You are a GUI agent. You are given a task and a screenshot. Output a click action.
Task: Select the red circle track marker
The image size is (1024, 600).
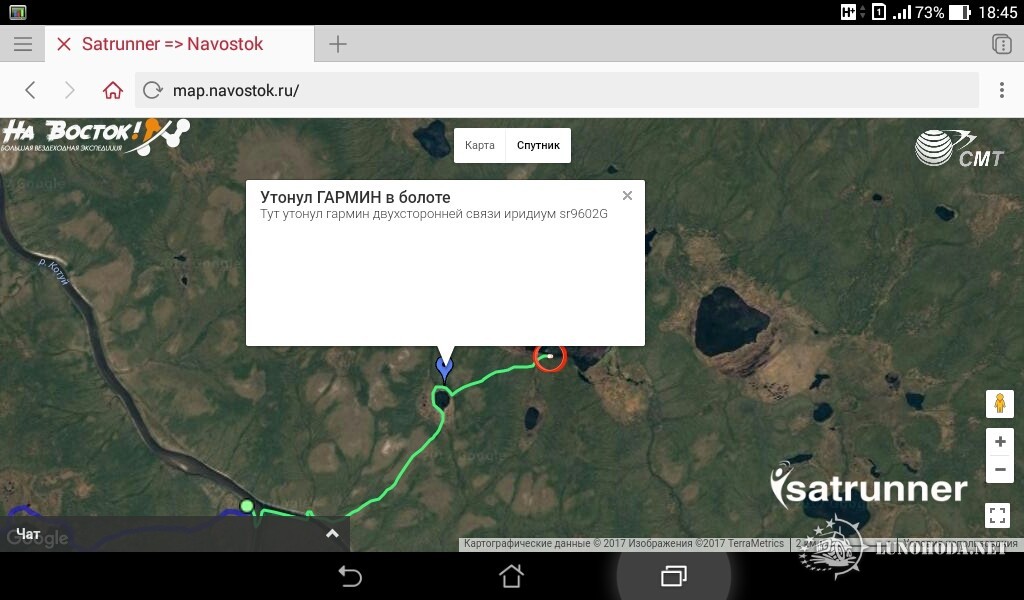(549, 356)
